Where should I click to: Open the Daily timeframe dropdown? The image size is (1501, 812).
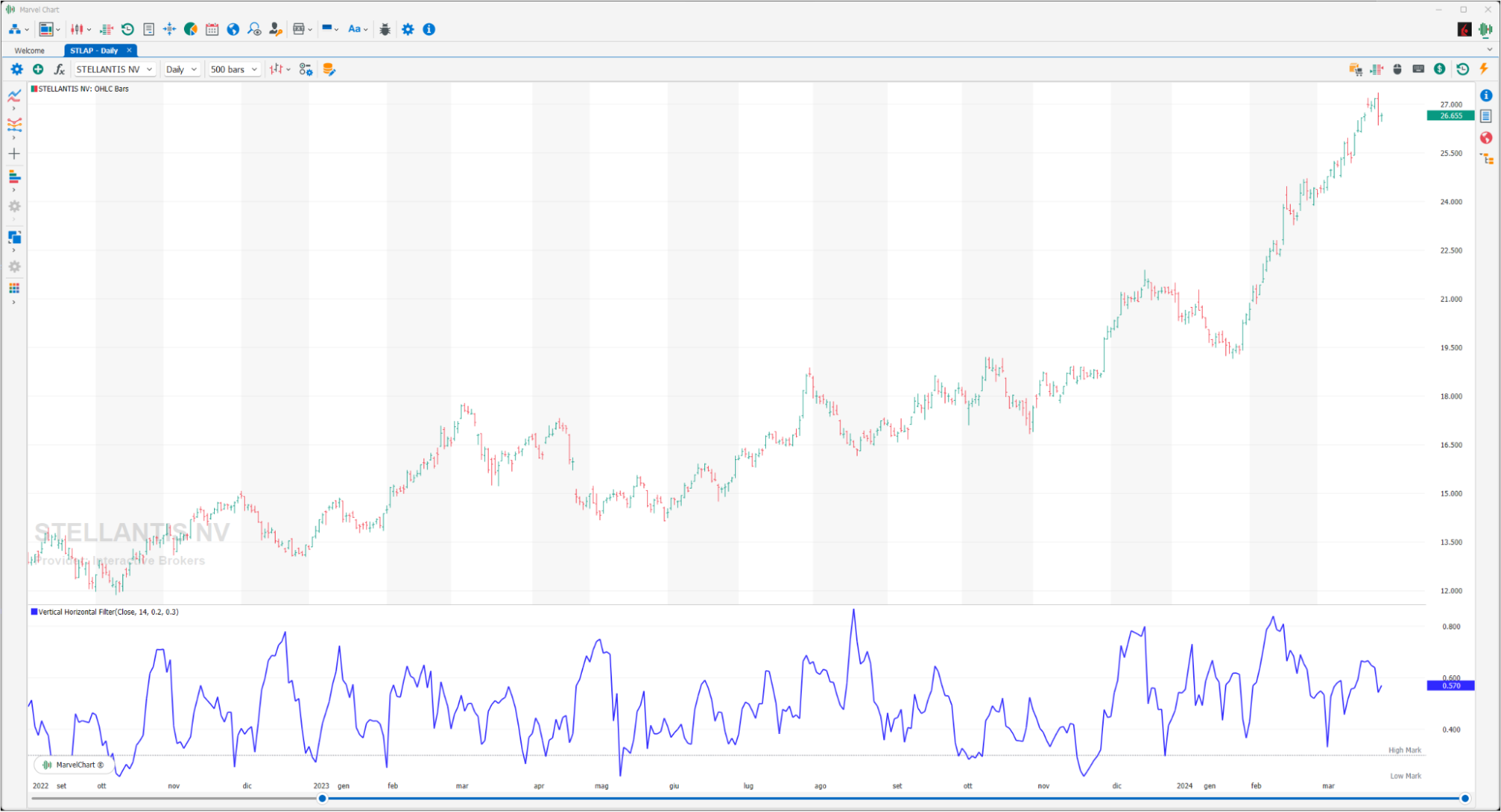(x=182, y=69)
